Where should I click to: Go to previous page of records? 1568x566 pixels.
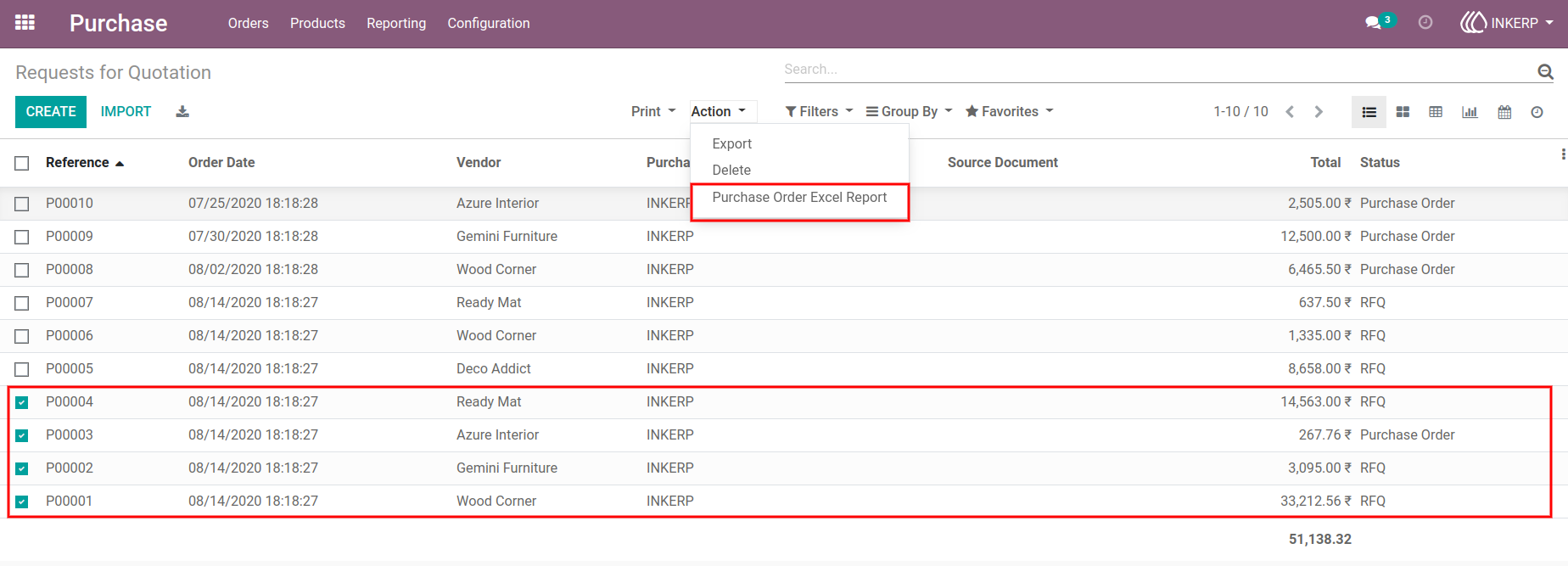pos(1290,112)
